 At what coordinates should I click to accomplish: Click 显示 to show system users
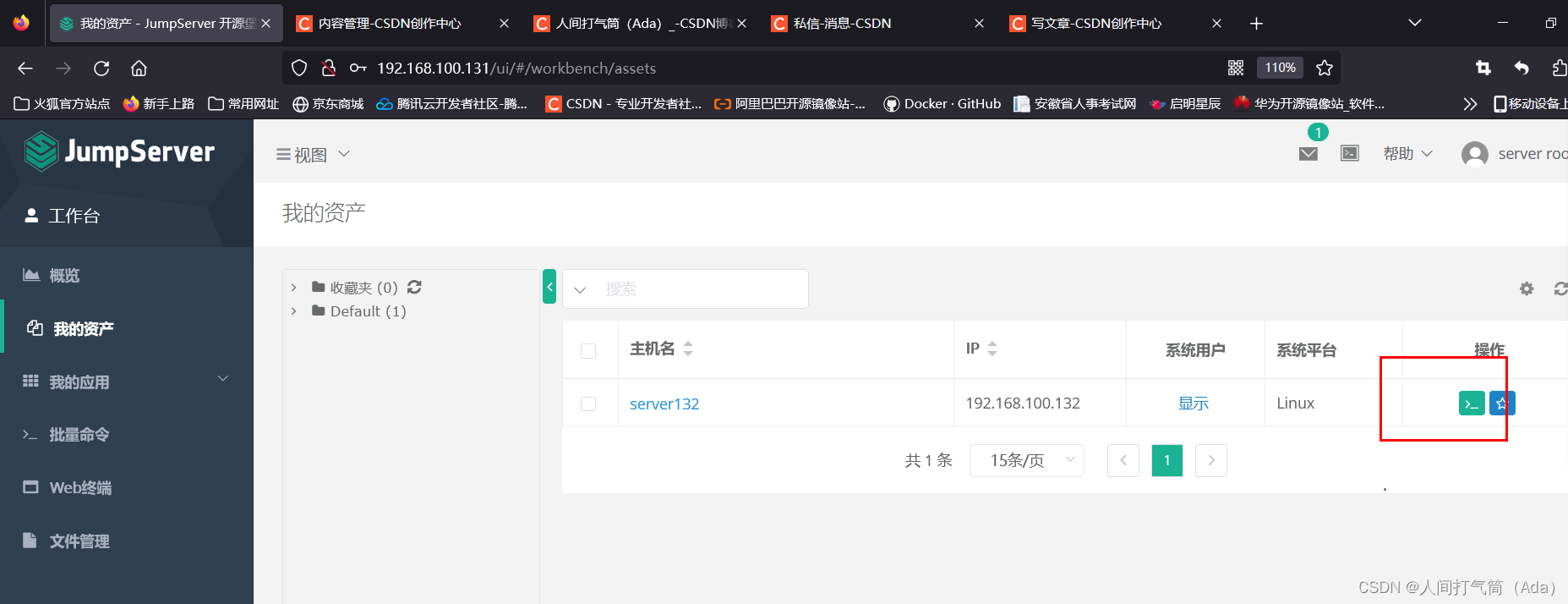(1194, 404)
